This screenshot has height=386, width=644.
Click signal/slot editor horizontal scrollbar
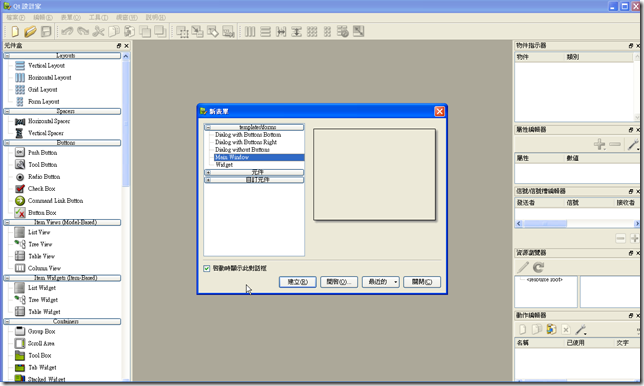pos(577,223)
